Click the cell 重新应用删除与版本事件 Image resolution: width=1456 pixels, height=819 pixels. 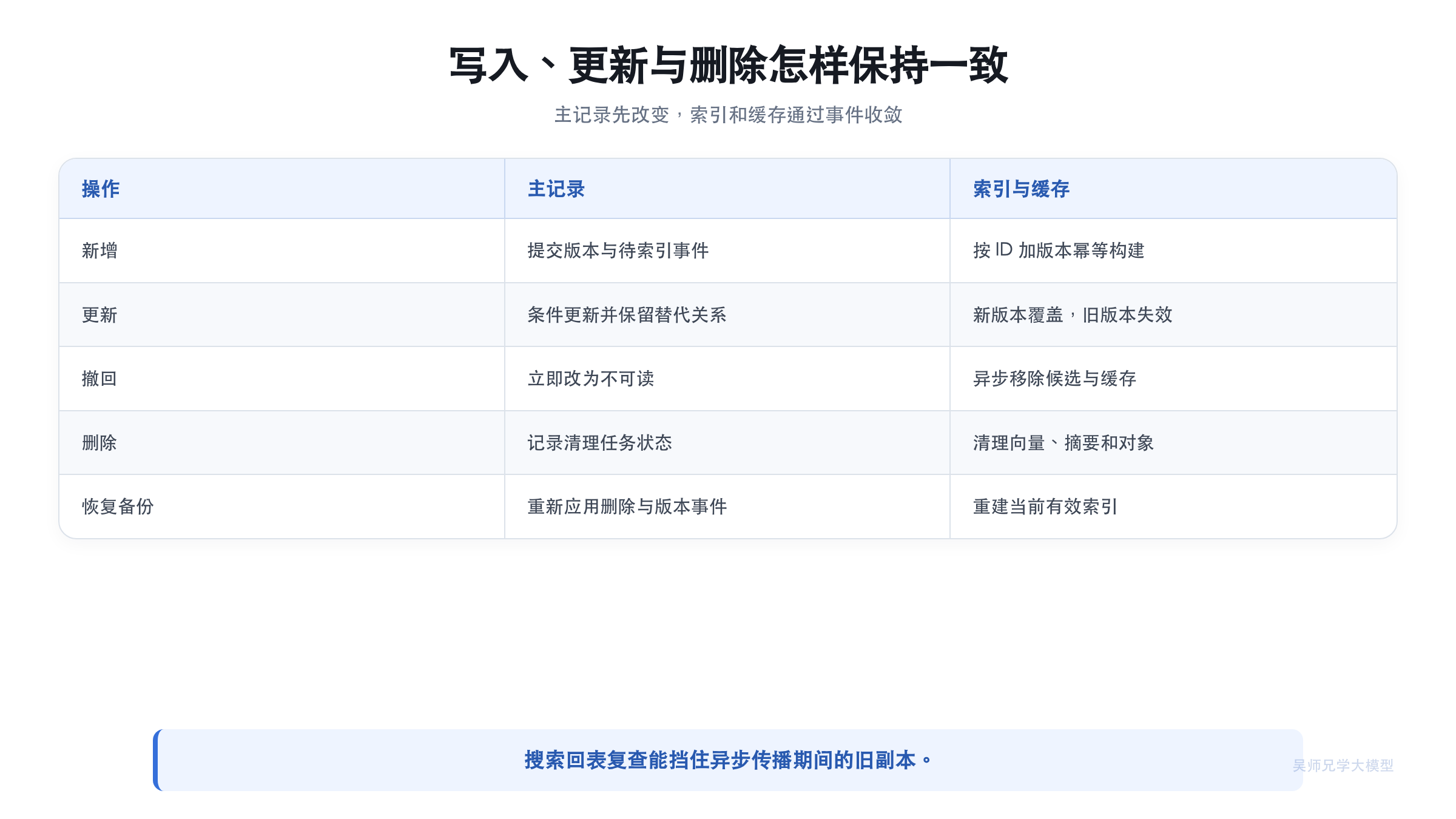pyautogui.click(x=727, y=507)
